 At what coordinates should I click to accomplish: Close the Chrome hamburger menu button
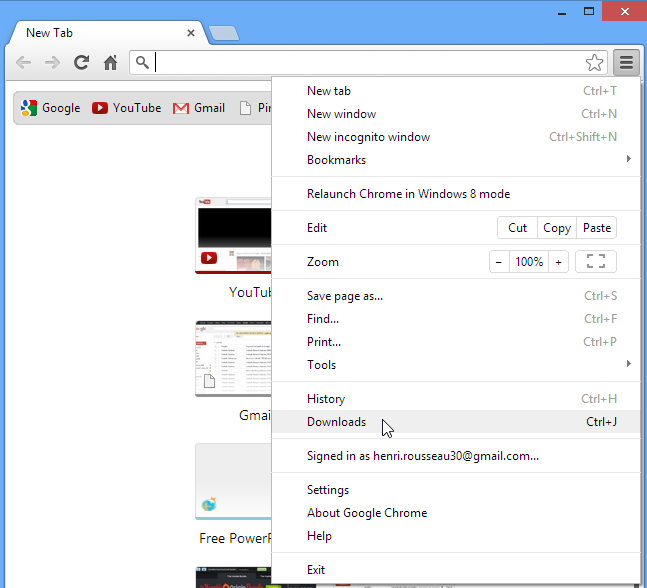(626, 63)
